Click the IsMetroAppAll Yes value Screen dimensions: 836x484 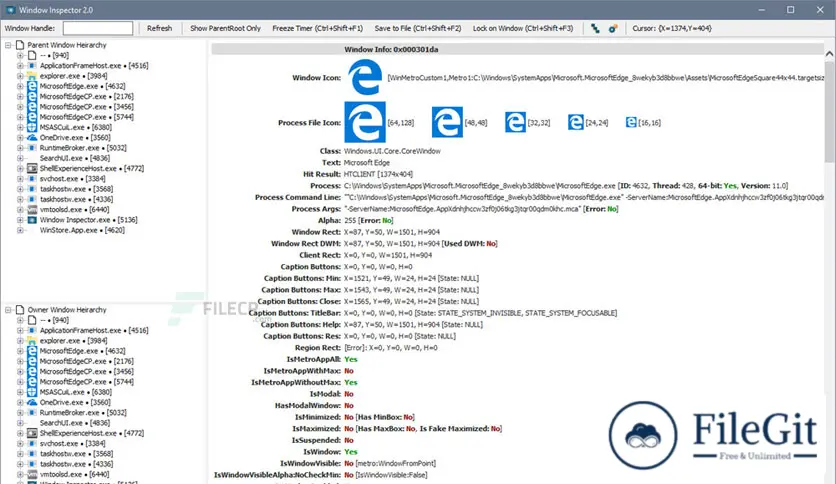point(350,359)
